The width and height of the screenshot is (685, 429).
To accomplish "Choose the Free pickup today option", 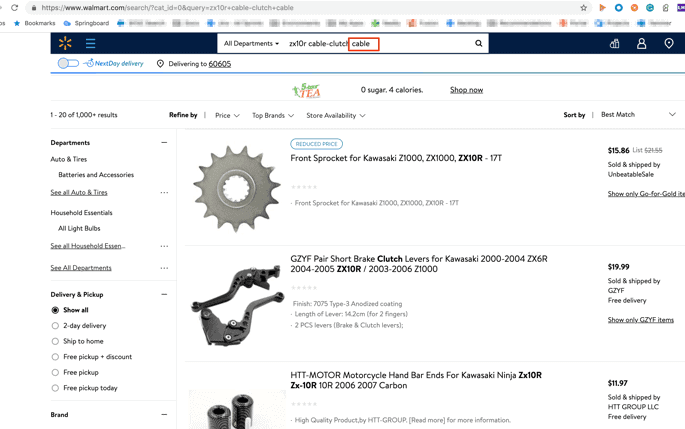I will click(55, 388).
